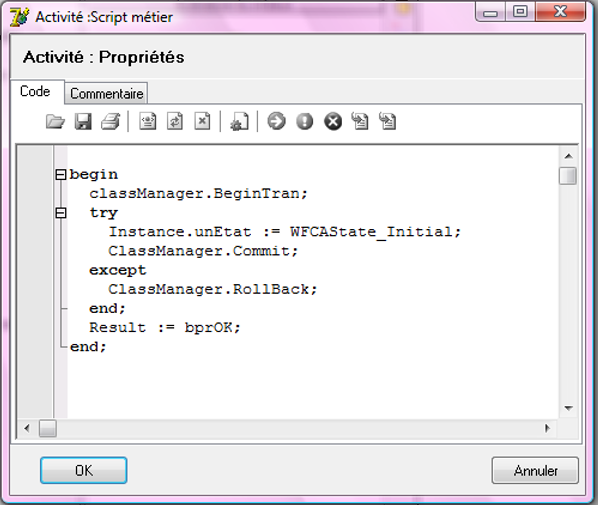
Task: Click the Annuler button
Action: [535, 470]
